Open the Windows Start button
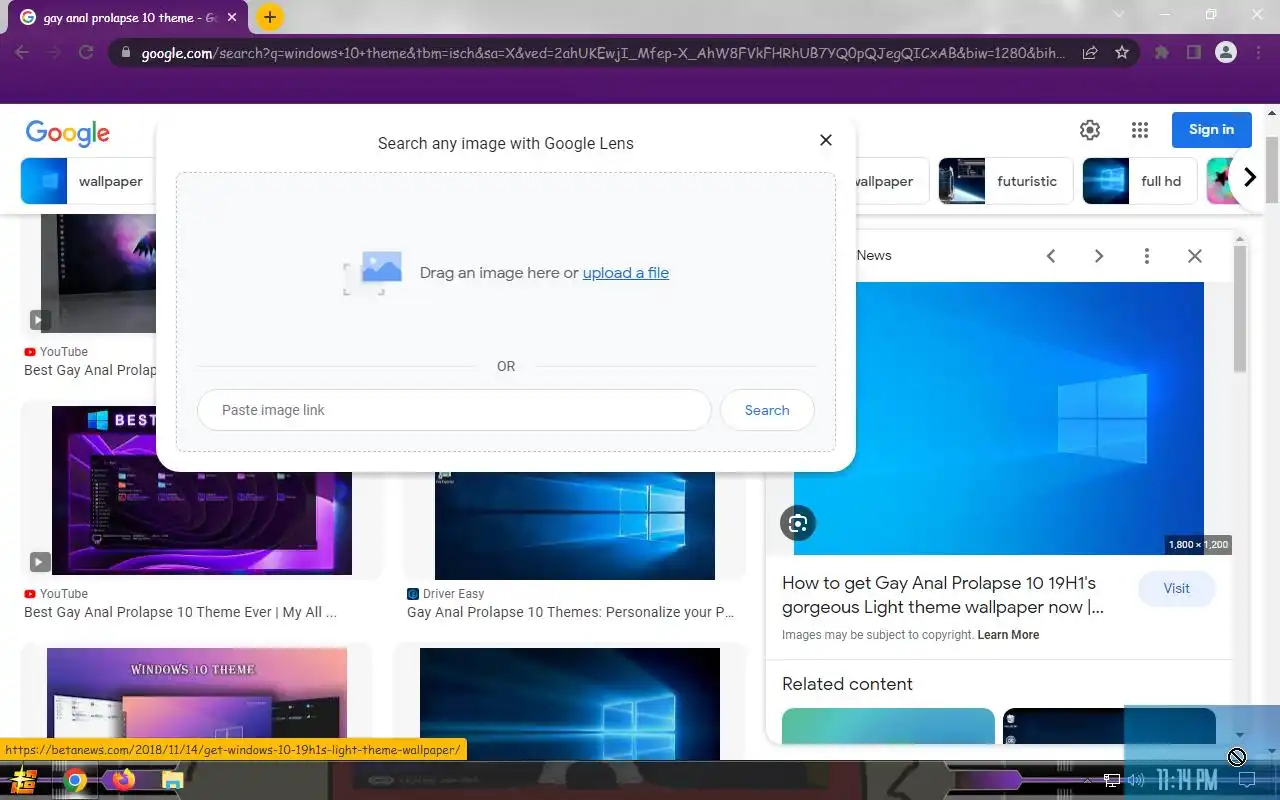Screen dimensions: 1280x800 [x=24, y=780]
